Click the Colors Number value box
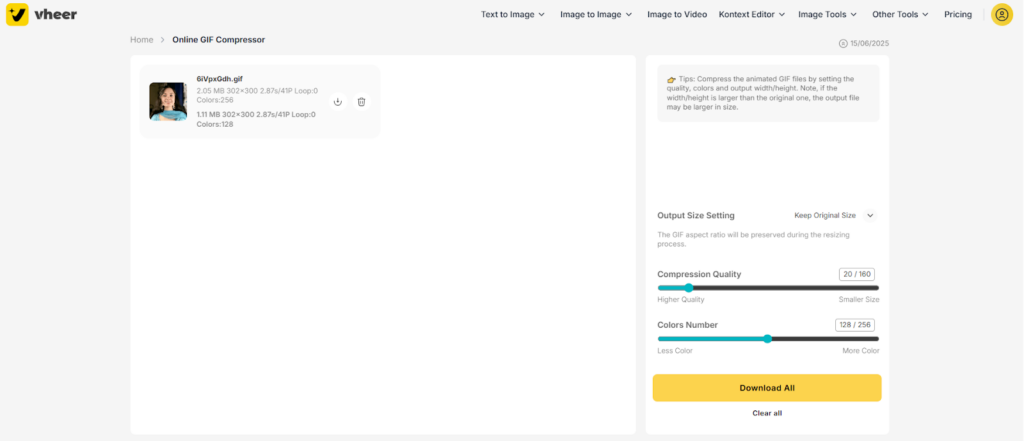Image resolution: width=1024 pixels, height=441 pixels. tap(857, 325)
